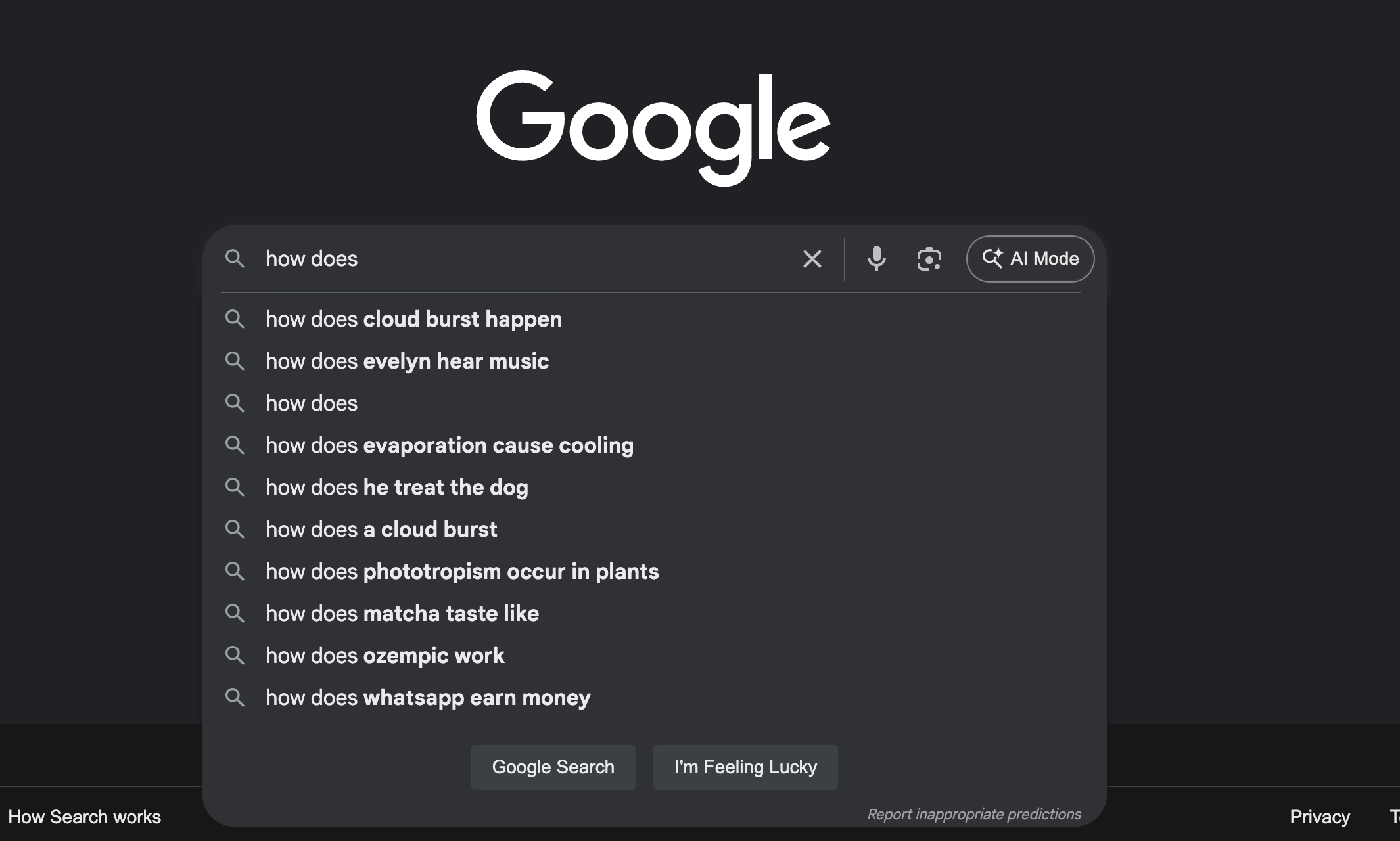Viewport: 1400px width, 841px height.
Task: Click the Google Search button
Action: click(x=553, y=767)
